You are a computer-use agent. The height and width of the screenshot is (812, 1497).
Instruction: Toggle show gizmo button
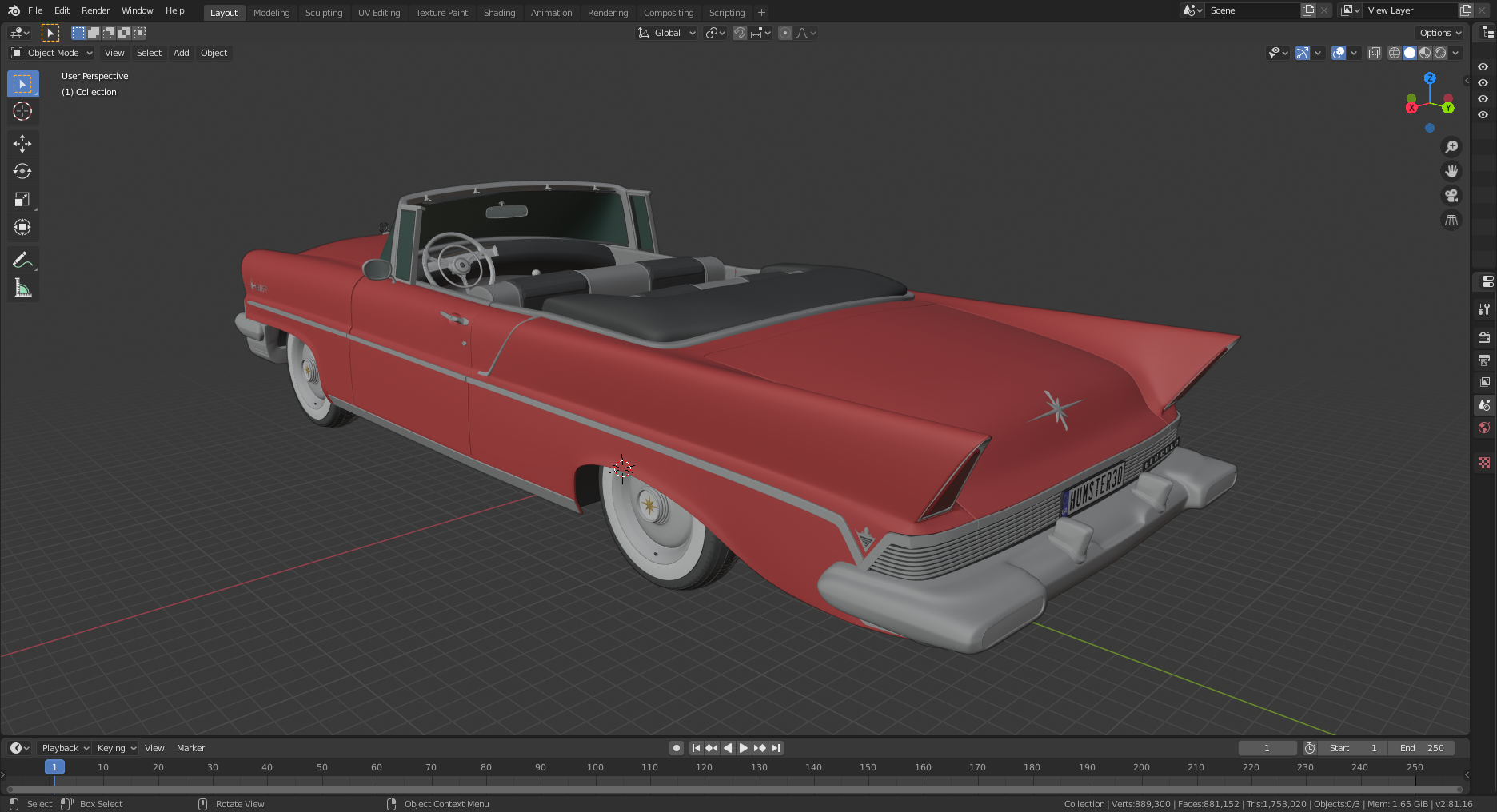tap(1303, 53)
